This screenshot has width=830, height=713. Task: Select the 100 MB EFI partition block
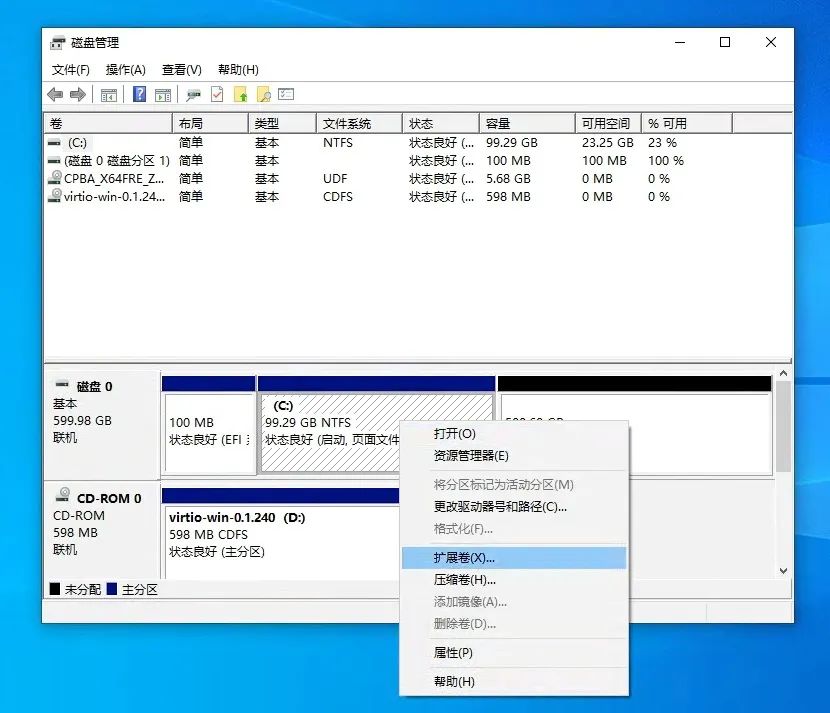[209, 425]
